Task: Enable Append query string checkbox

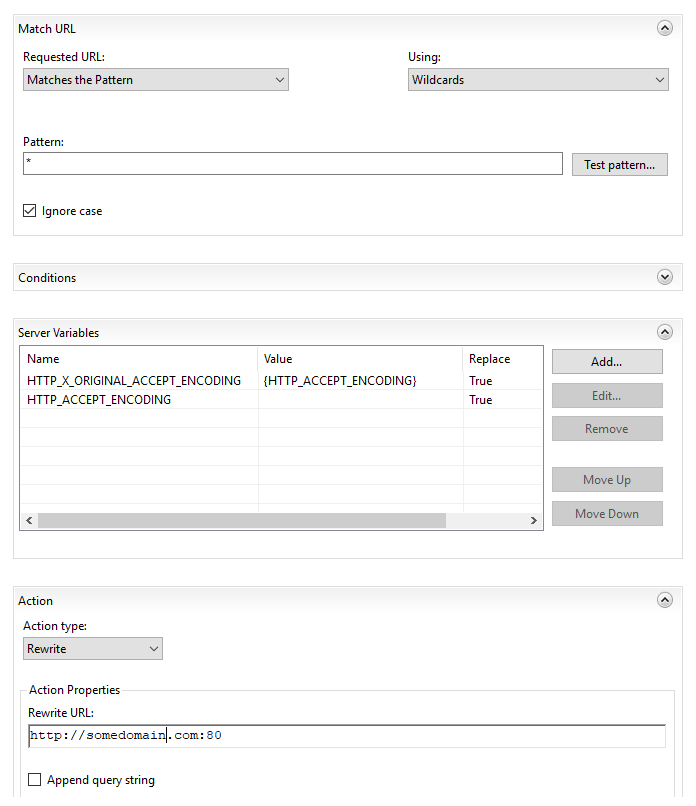Action: tap(34, 780)
